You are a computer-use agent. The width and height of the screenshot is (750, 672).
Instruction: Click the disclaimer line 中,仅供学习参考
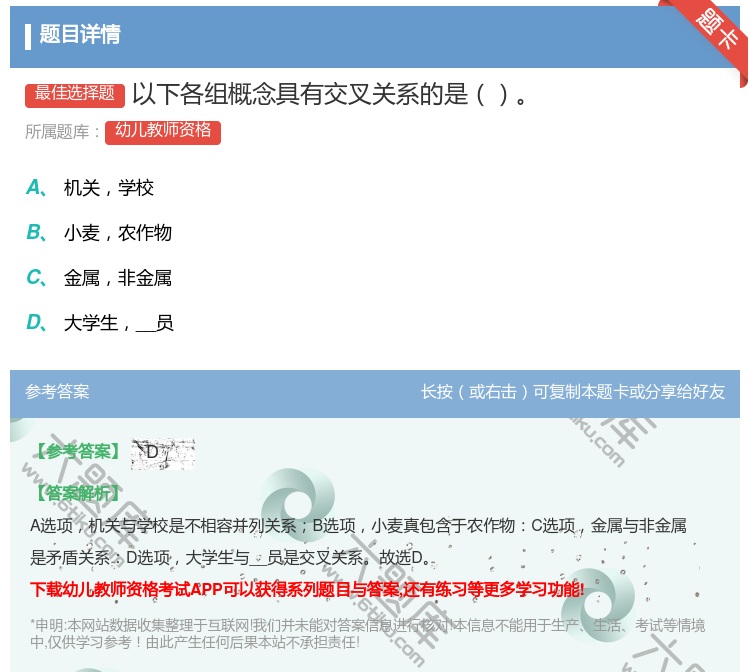click(x=195, y=642)
